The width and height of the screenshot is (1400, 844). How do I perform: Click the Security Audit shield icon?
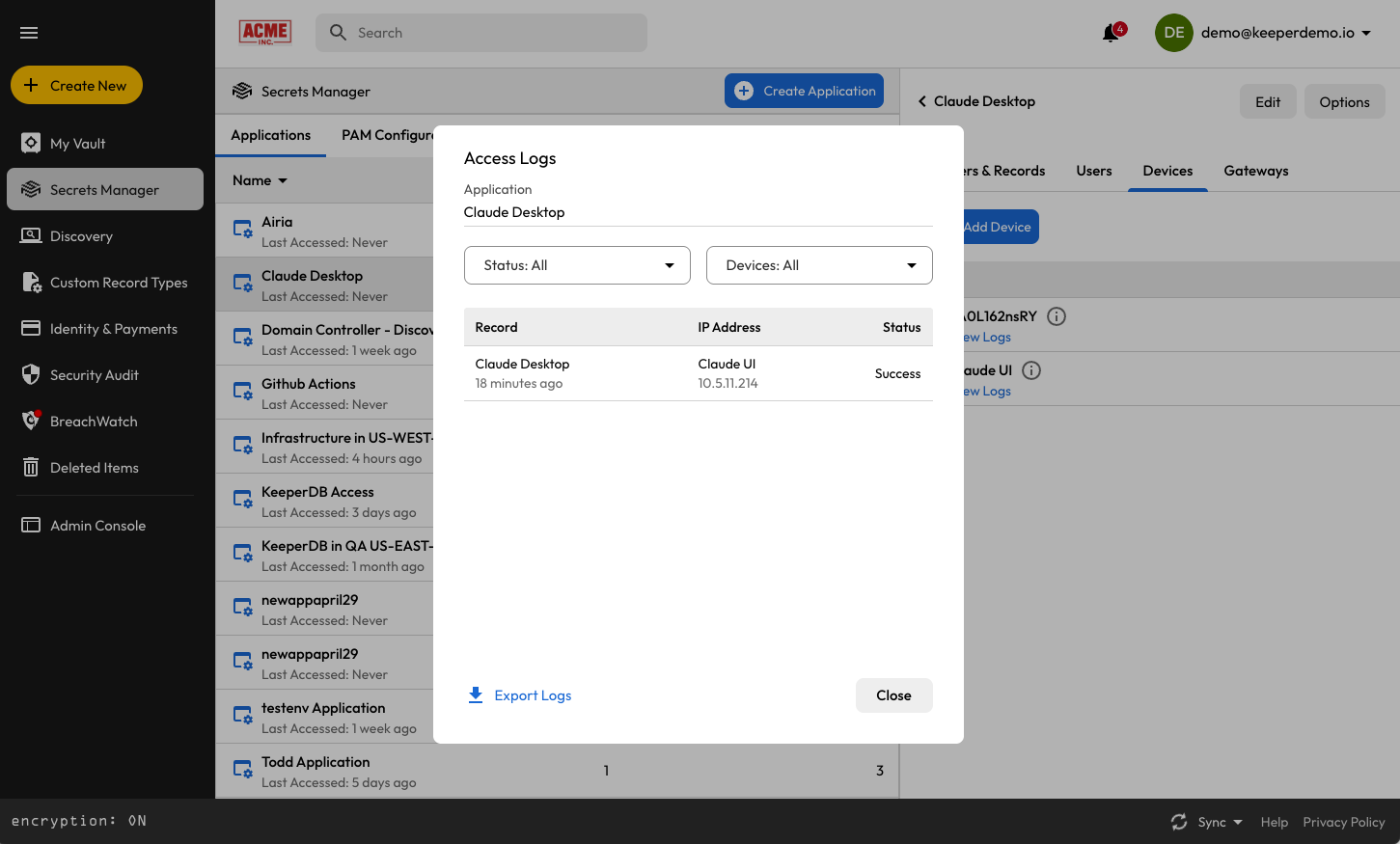[31, 375]
